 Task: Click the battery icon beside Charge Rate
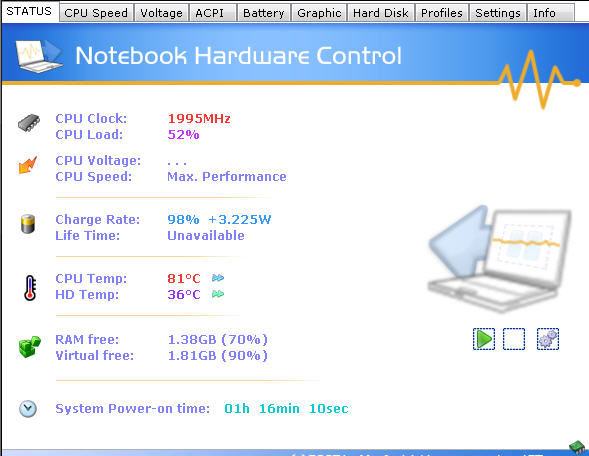pos(28,224)
